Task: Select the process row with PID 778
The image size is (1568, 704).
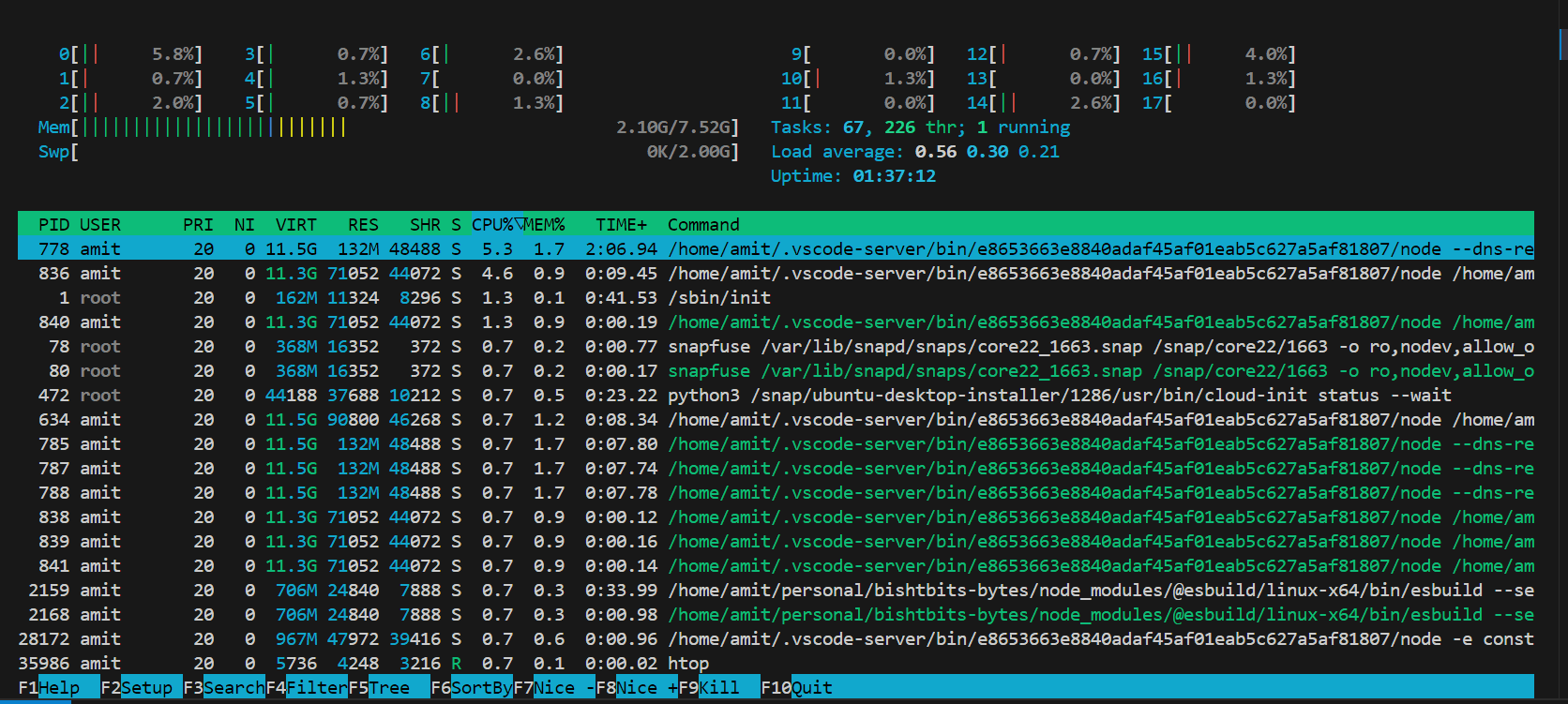Action: (x=776, y=248)
